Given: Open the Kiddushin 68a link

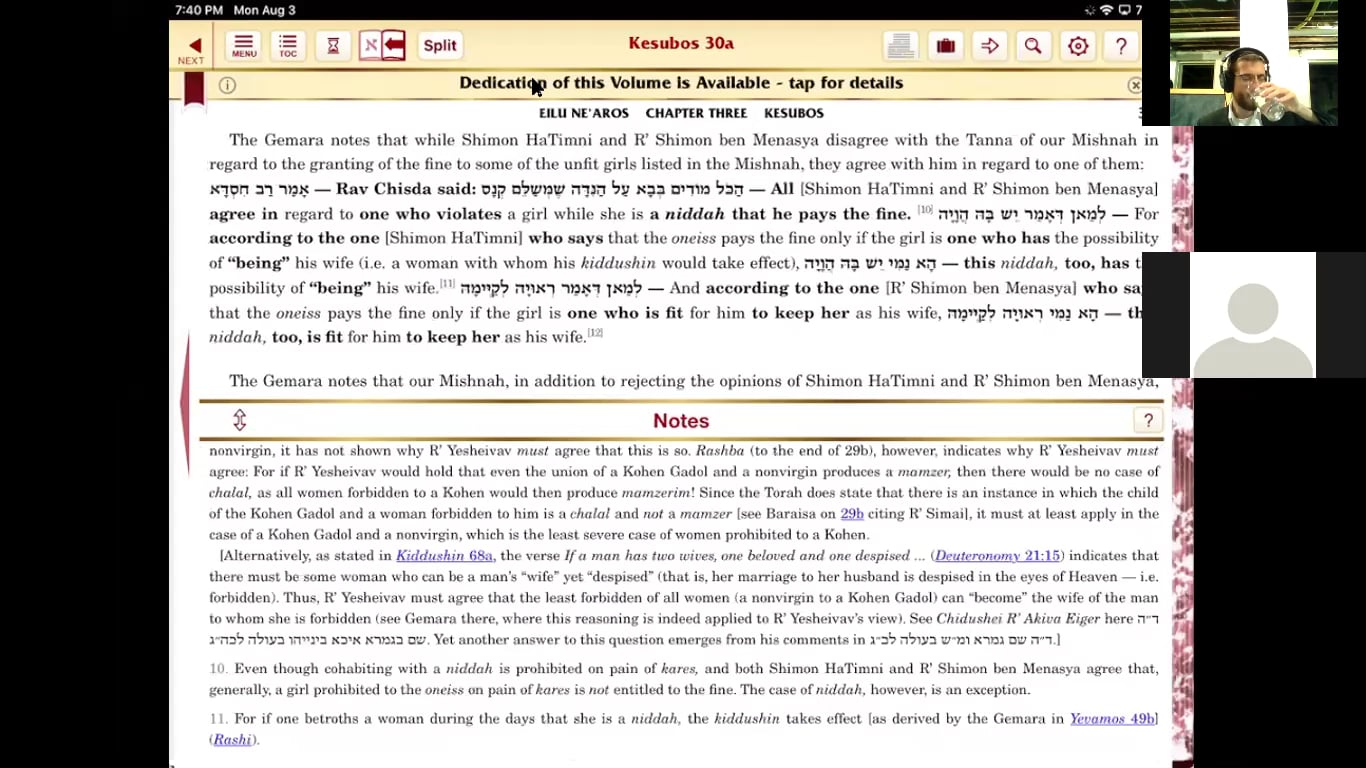Looking at the screenshot, I should point(444,556).
